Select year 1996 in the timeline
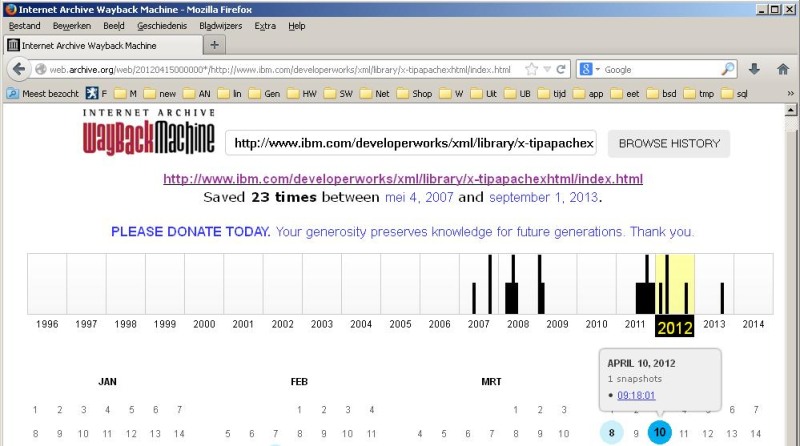Screen dimensions: 800x446 (x=47, y=324)
